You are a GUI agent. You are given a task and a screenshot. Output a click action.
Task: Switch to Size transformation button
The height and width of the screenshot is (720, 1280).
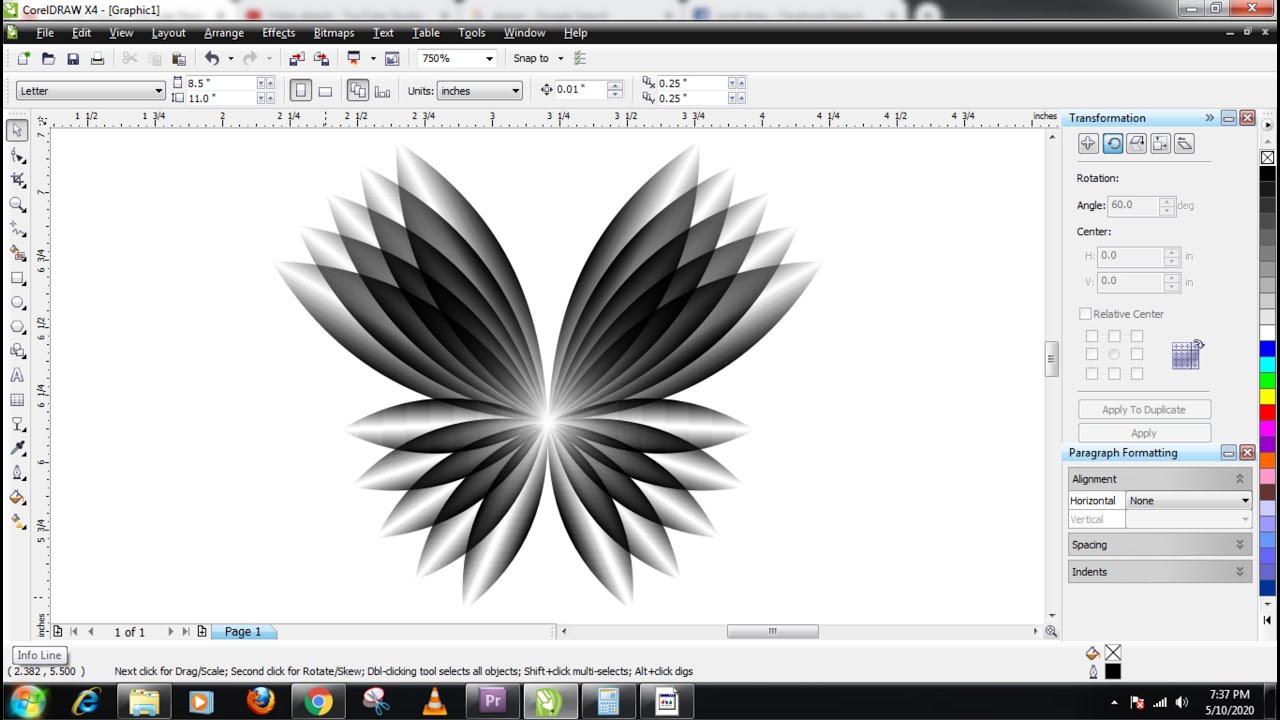point(1160,144)
